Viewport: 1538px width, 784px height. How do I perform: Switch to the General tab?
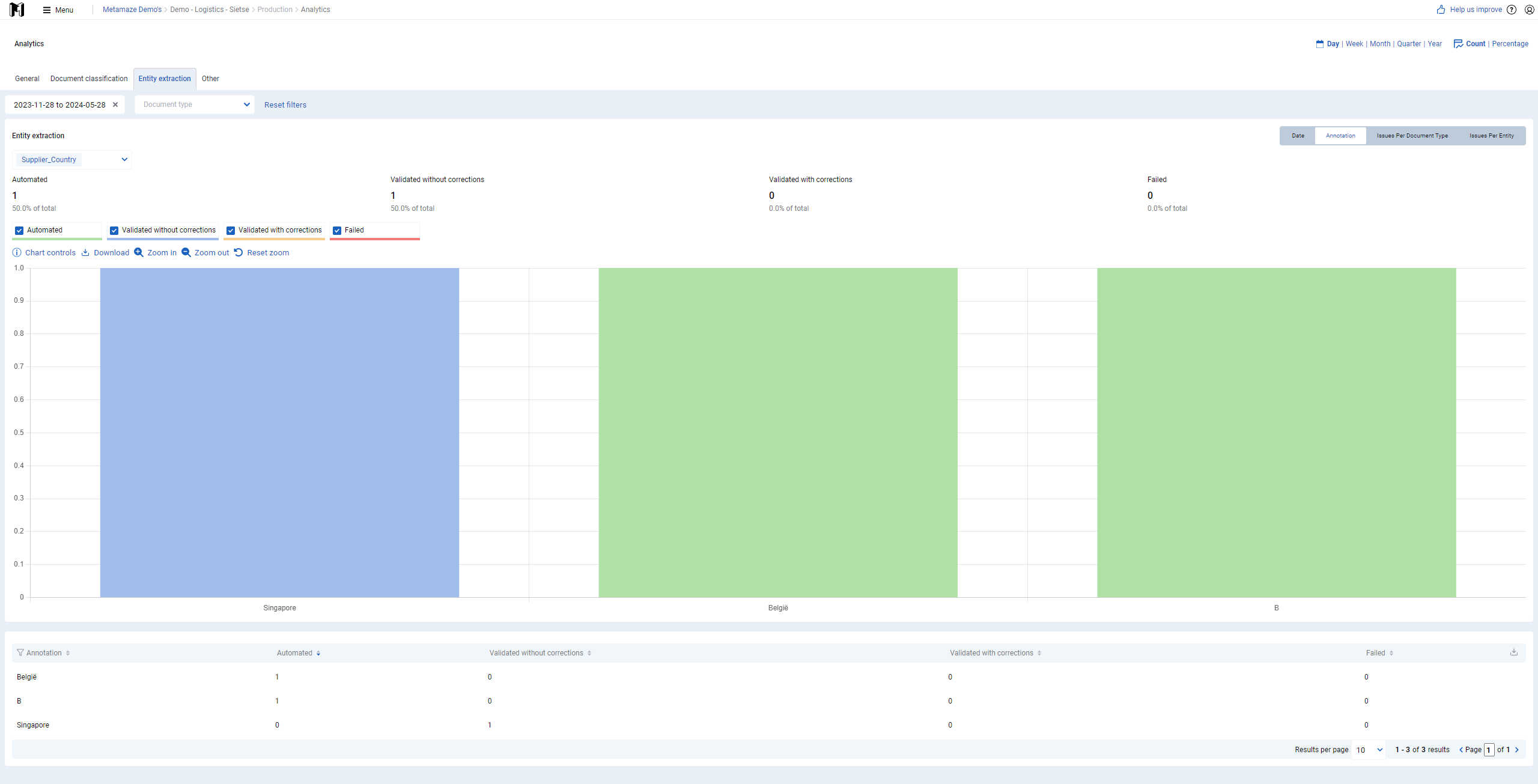coord(27,79)
